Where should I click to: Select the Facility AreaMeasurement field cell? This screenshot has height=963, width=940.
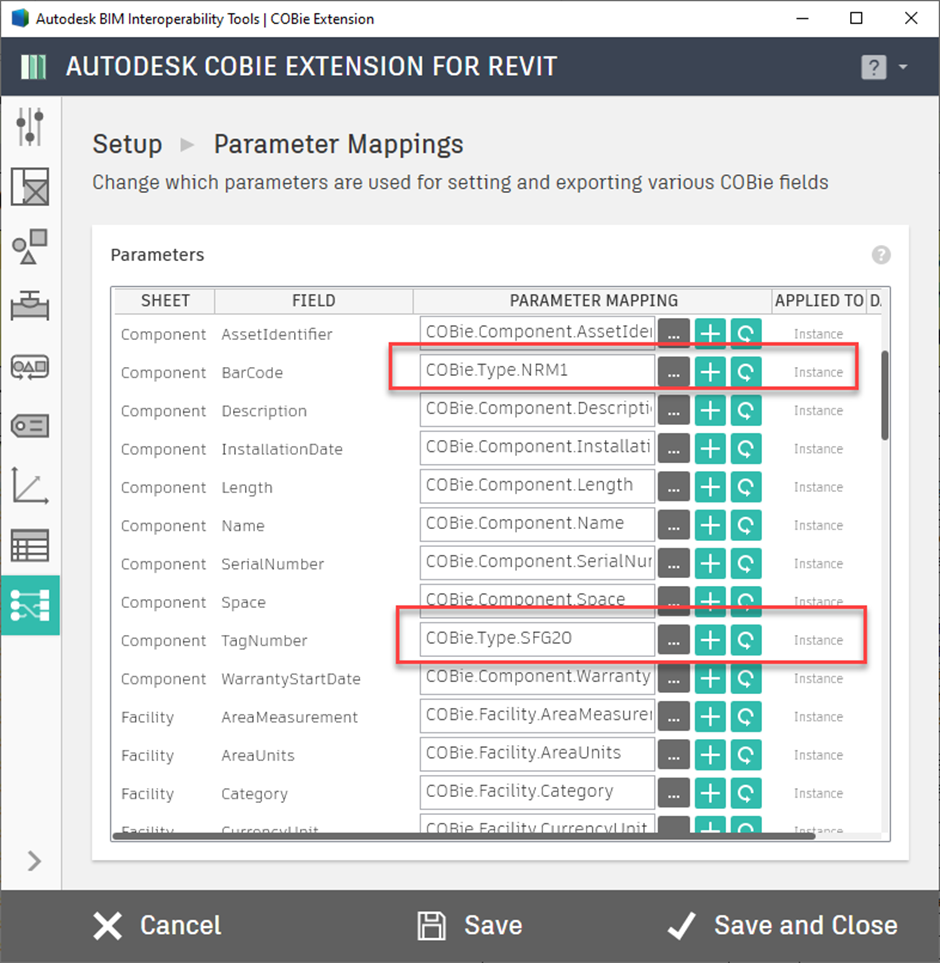289,717
